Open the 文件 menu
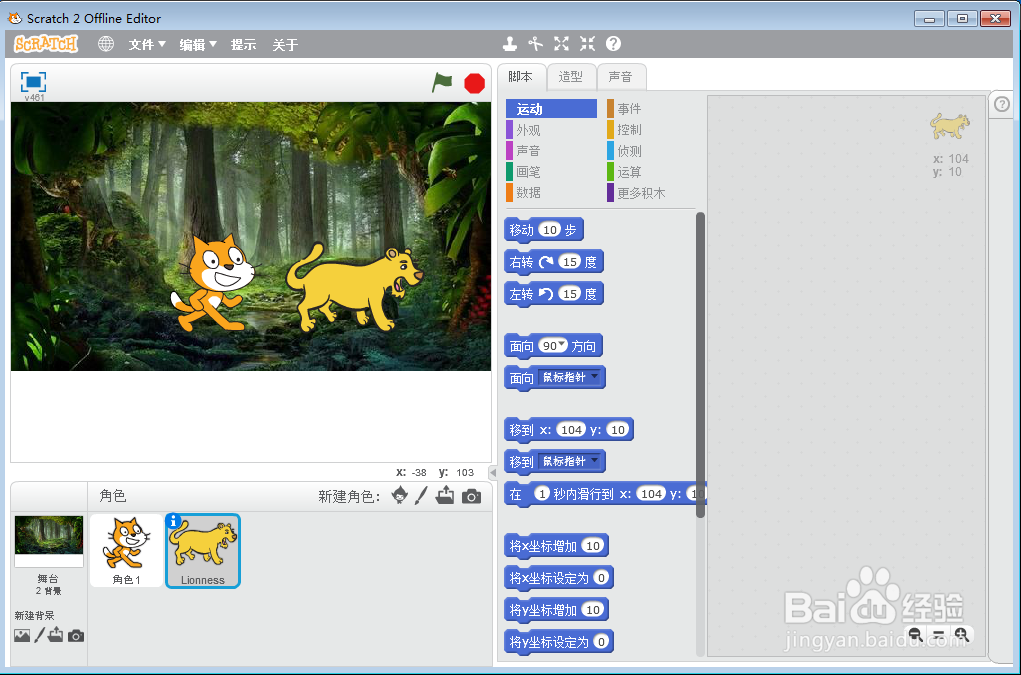This screenshot has height=675, width=1021. click(147, 44)
